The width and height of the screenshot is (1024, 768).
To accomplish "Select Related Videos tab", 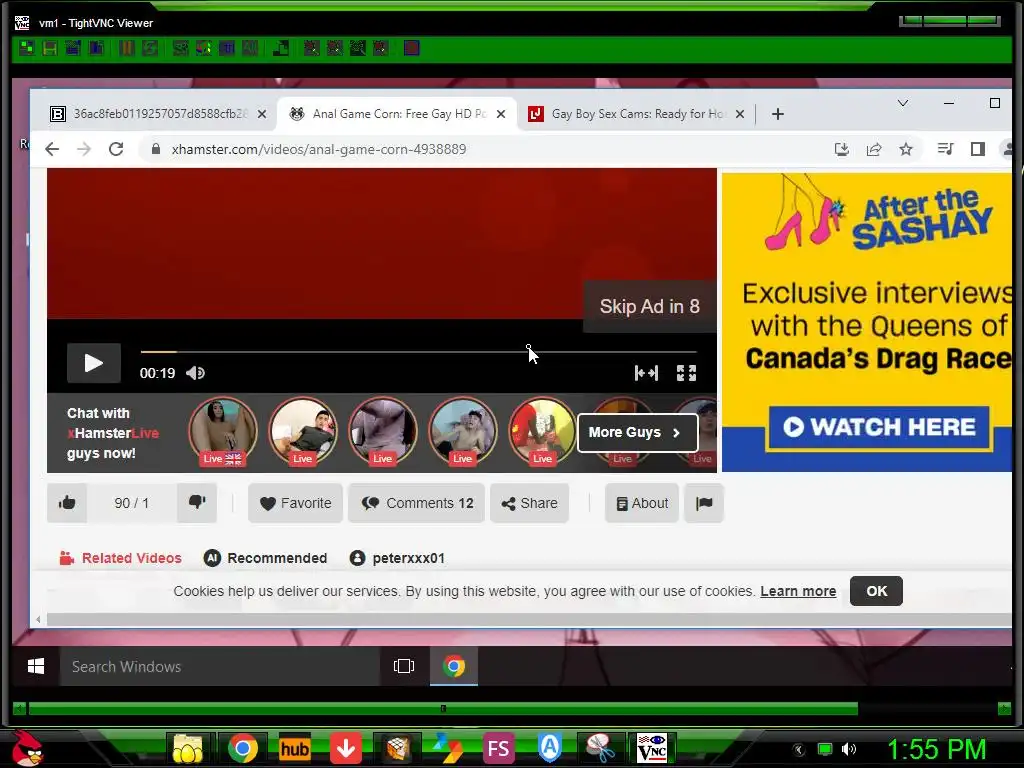I will (120, 558).
